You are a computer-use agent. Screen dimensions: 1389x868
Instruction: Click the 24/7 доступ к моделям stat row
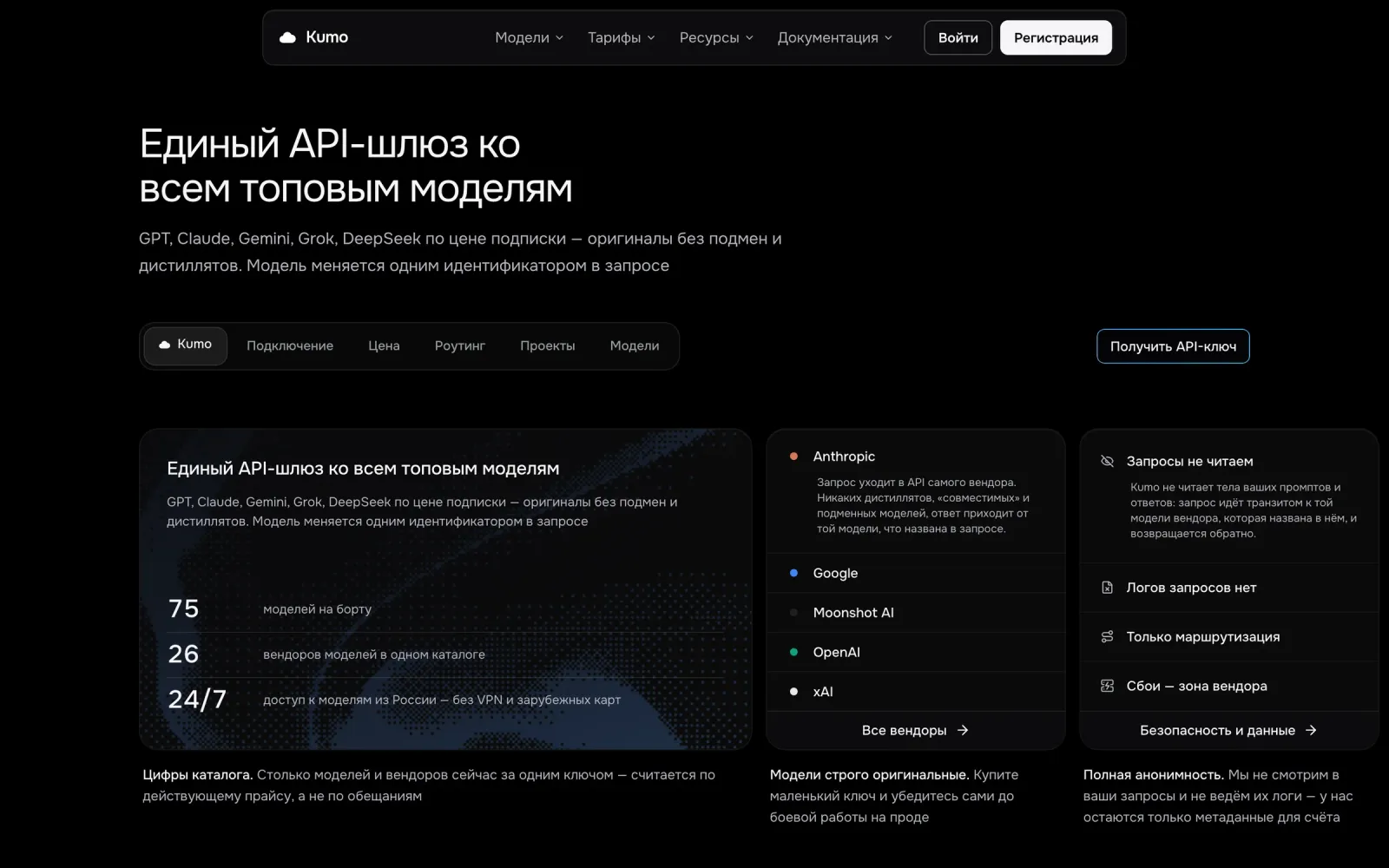[x=445, y=699]
